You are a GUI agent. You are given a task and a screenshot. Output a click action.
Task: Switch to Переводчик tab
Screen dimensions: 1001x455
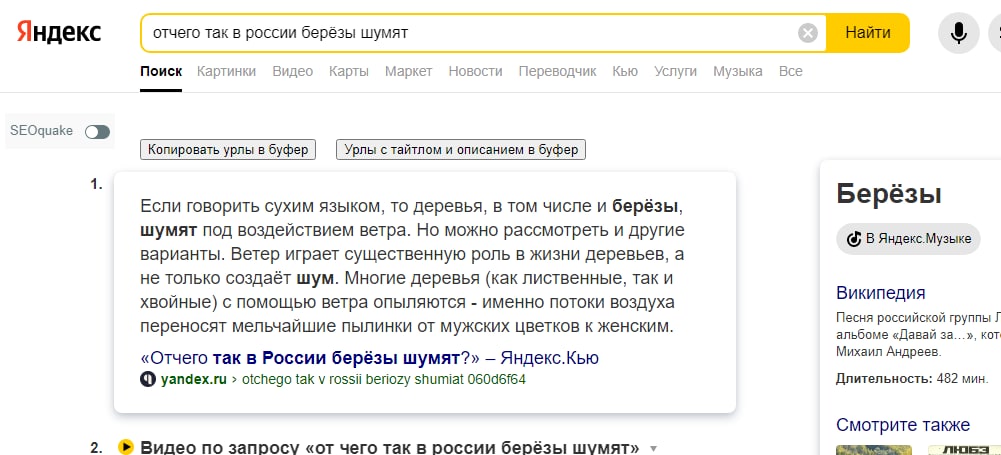coord(557,71)
